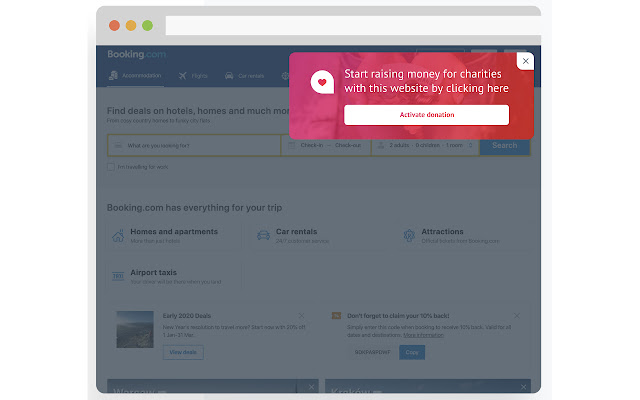Click the house icon for Homes and apartments
This screenshot has height=400, width=640.
118,236
